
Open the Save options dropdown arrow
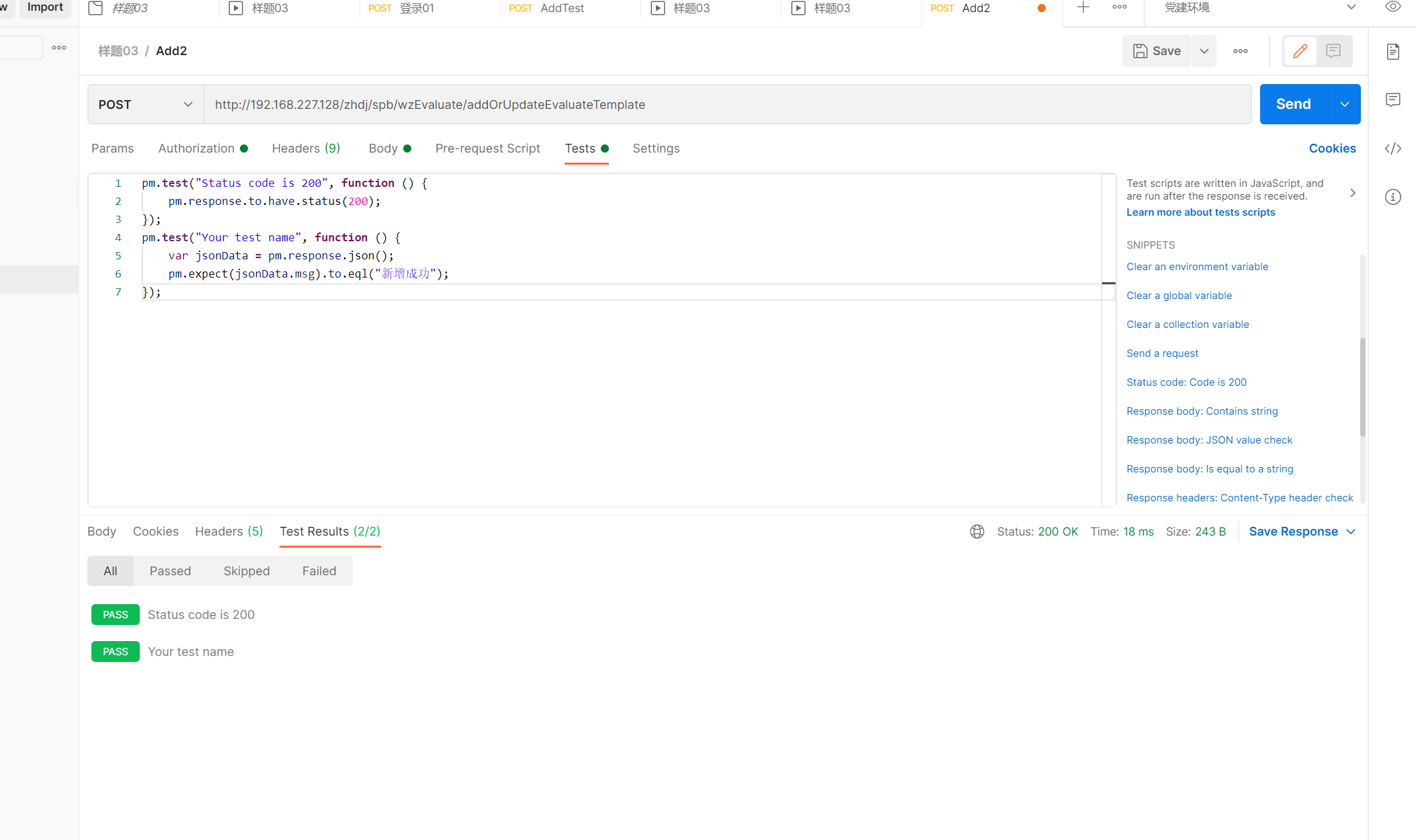point(1204,51)
